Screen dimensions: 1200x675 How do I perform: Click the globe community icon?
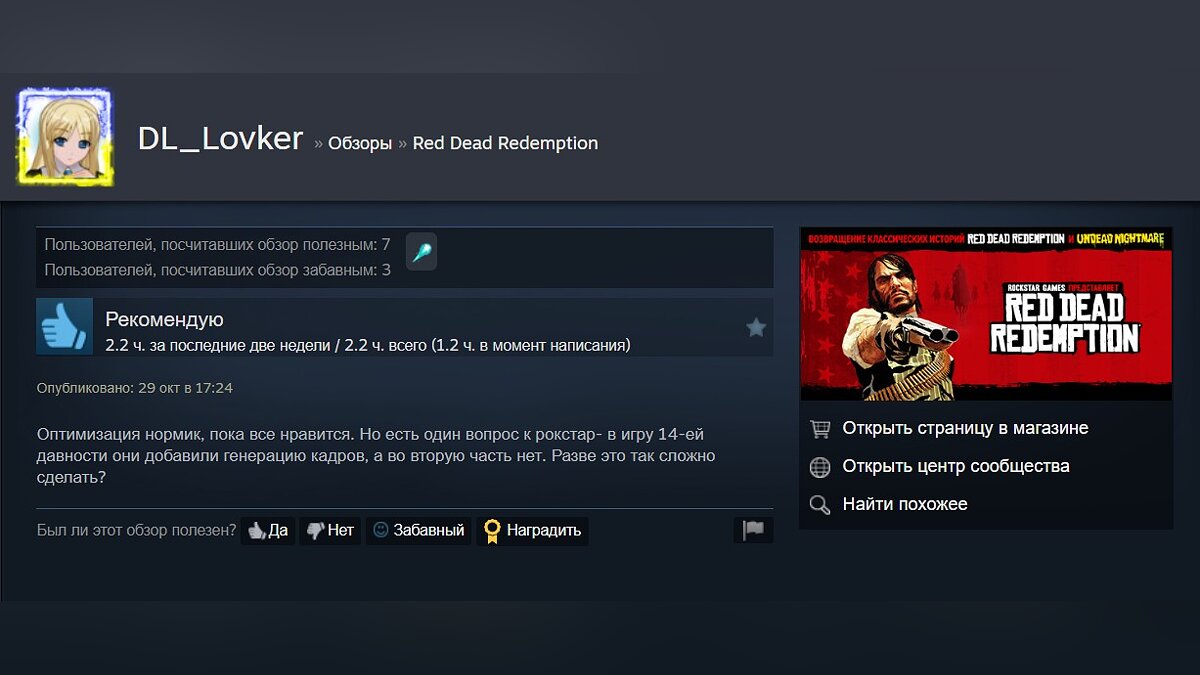pyautogui.click(x=820, y=467)
